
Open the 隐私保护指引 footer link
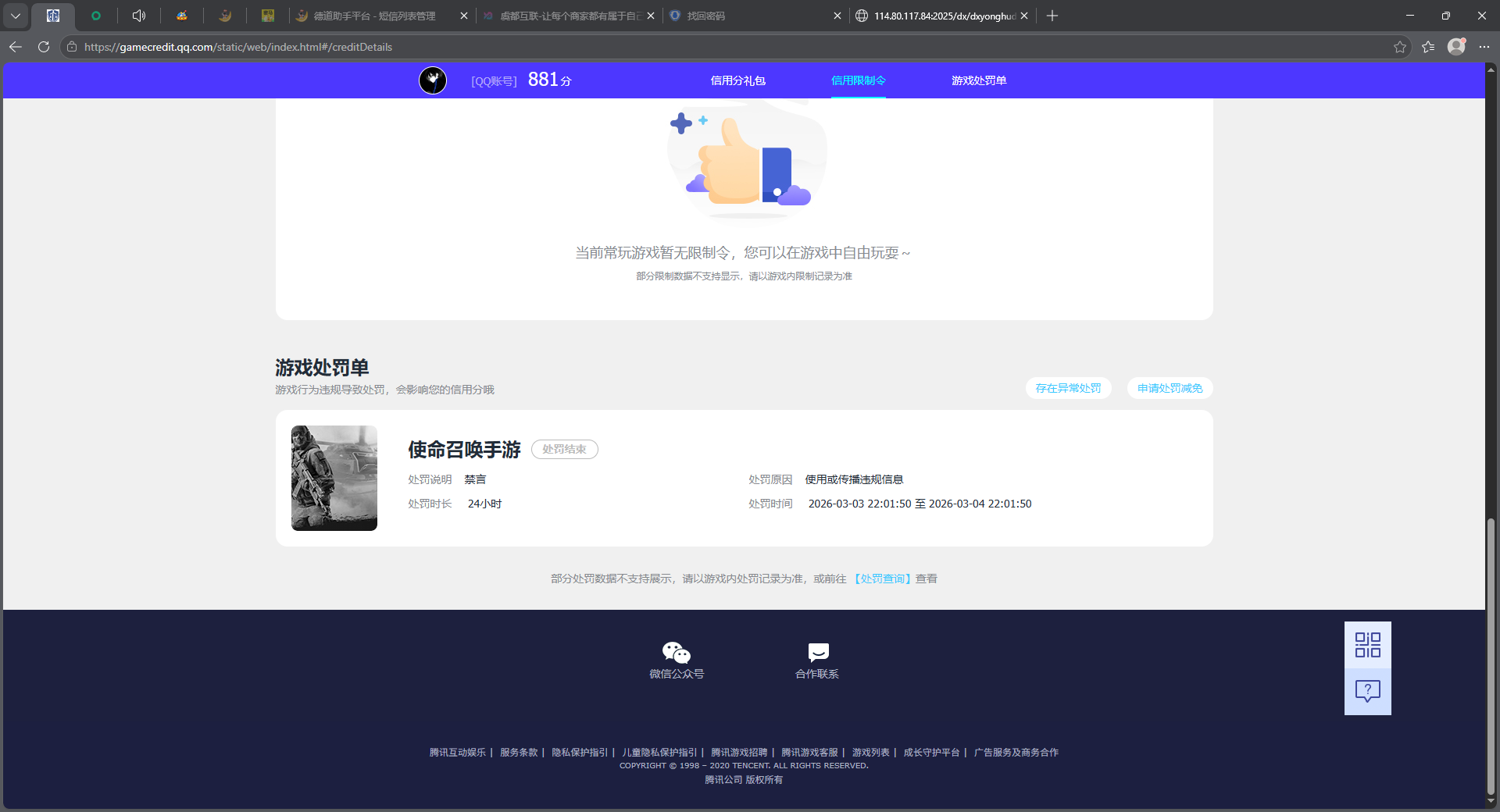click(580, 753)
